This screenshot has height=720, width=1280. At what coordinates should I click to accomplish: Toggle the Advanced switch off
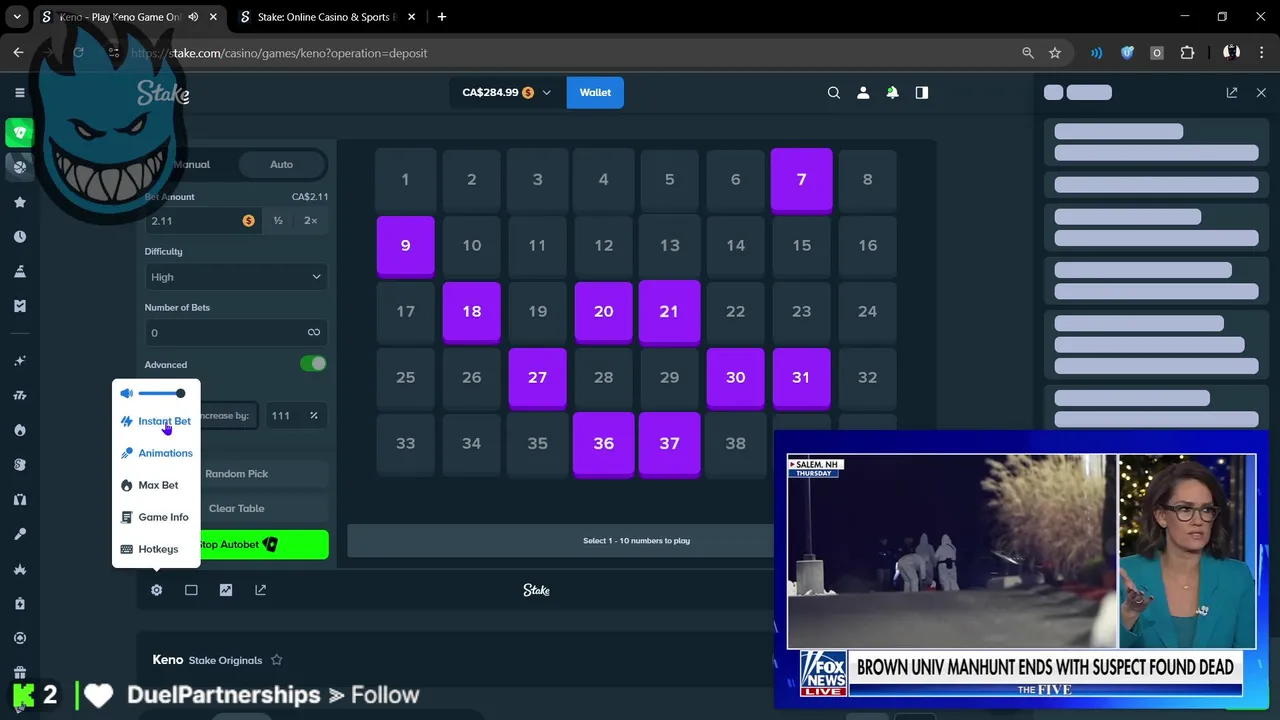313,364
